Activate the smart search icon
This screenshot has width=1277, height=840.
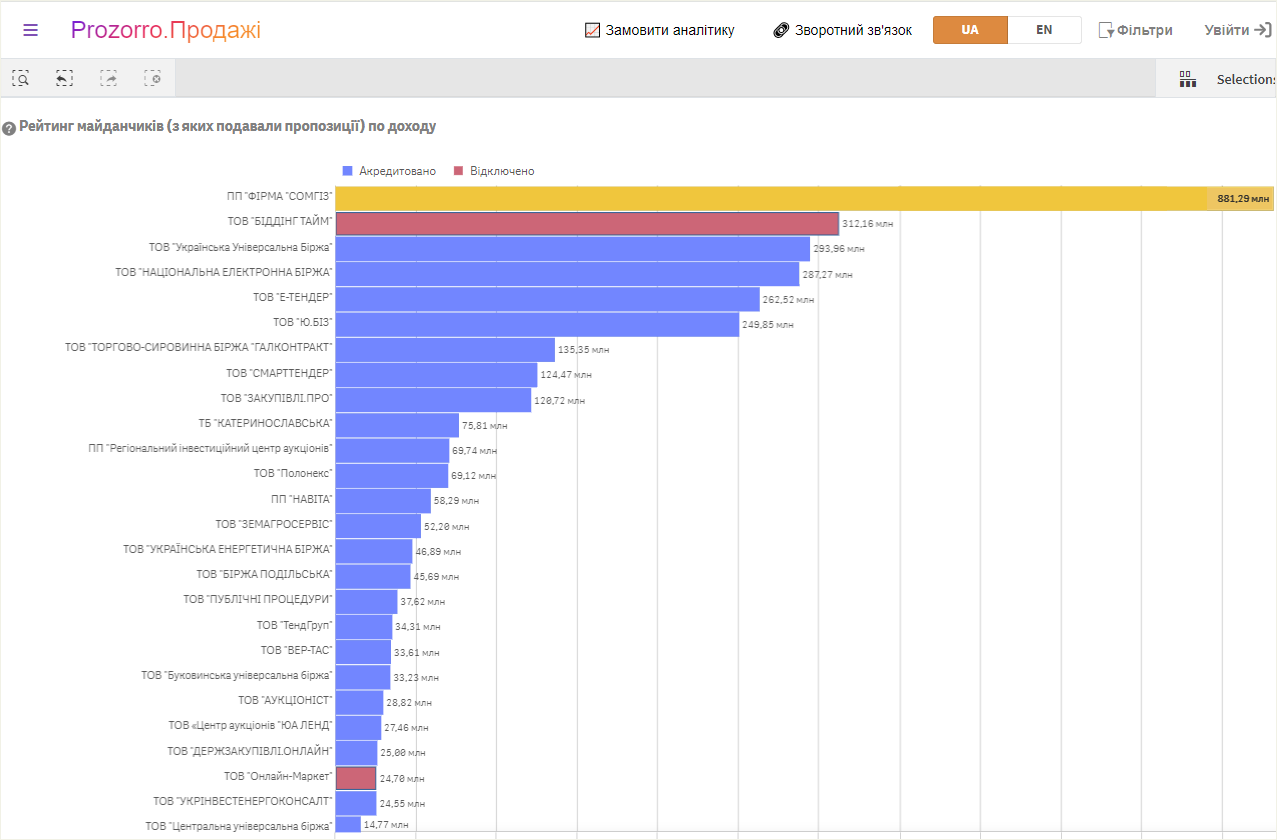coord(21,78)
